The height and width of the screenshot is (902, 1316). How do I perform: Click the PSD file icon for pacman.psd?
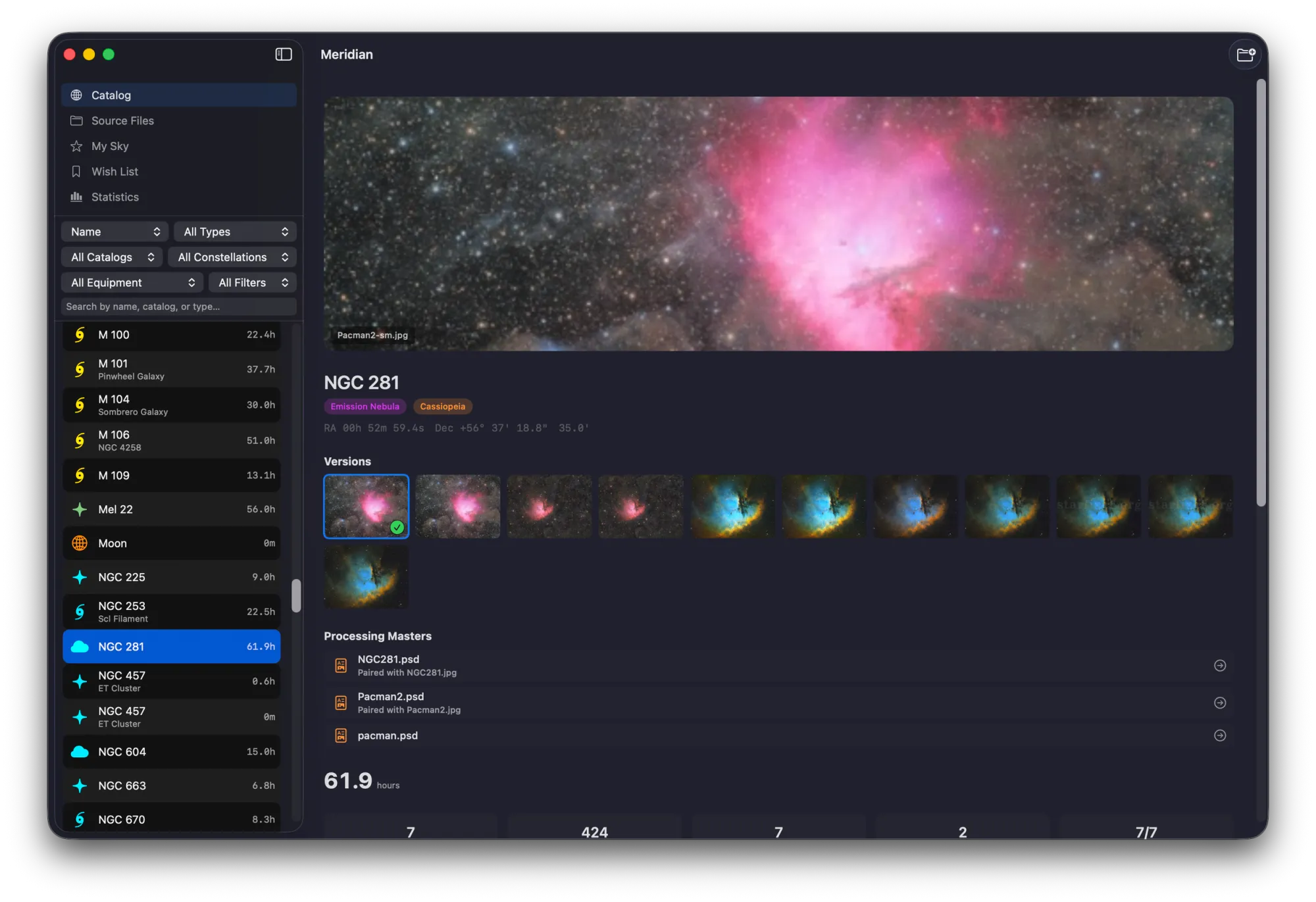[341, 736]
